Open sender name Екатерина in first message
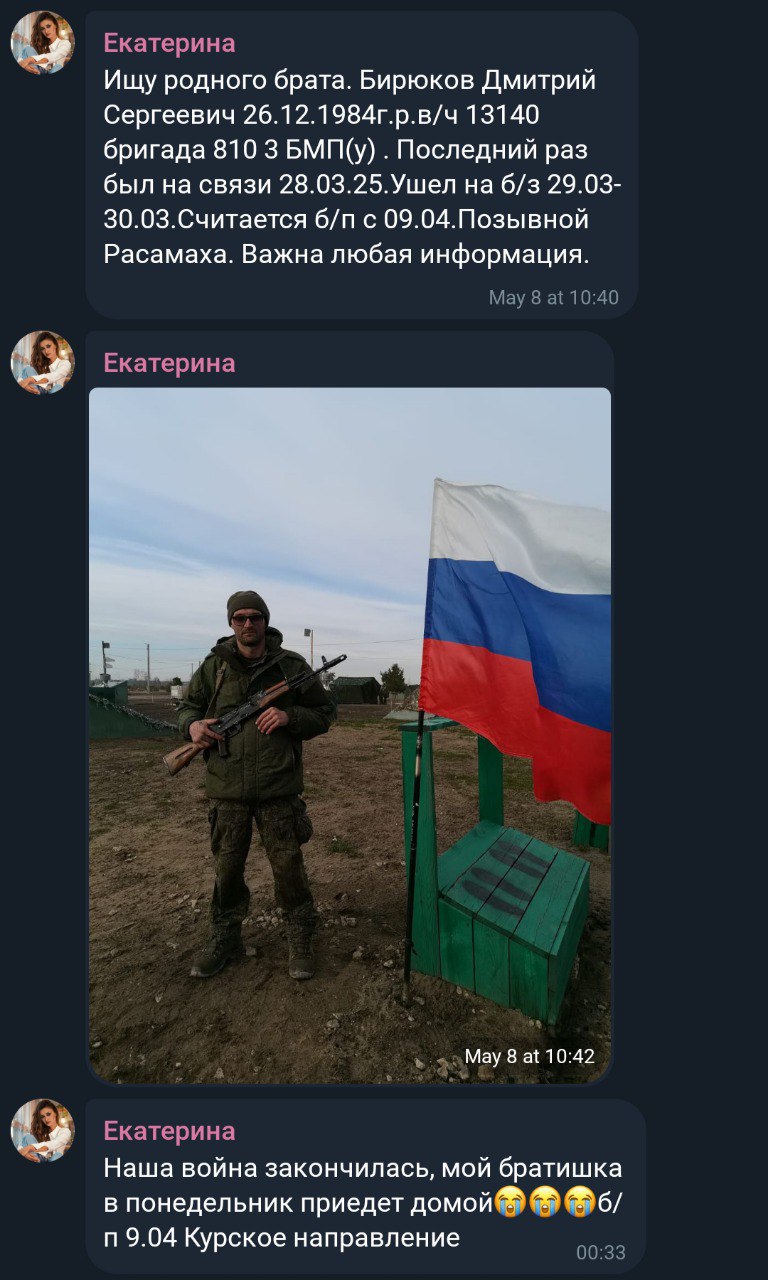 pos(169,43)
